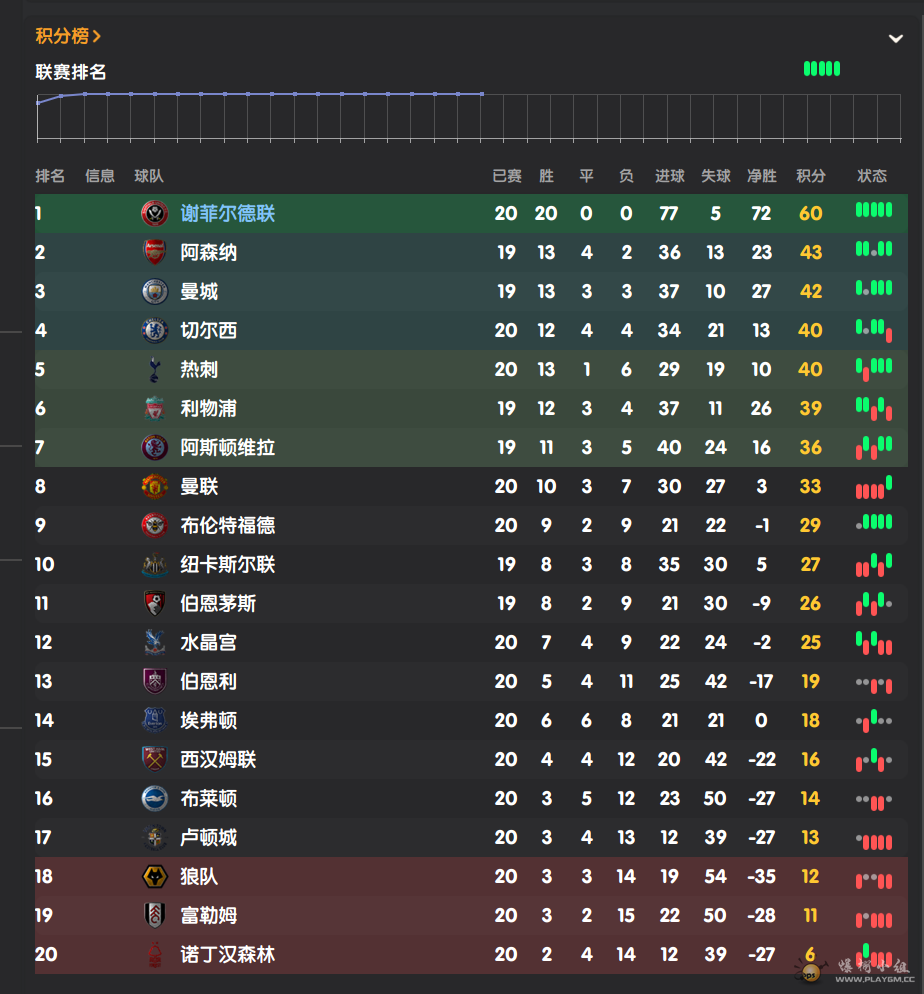
Task: Open the 阿斯顿维拉 team name link
Action: tap(227, 447)
